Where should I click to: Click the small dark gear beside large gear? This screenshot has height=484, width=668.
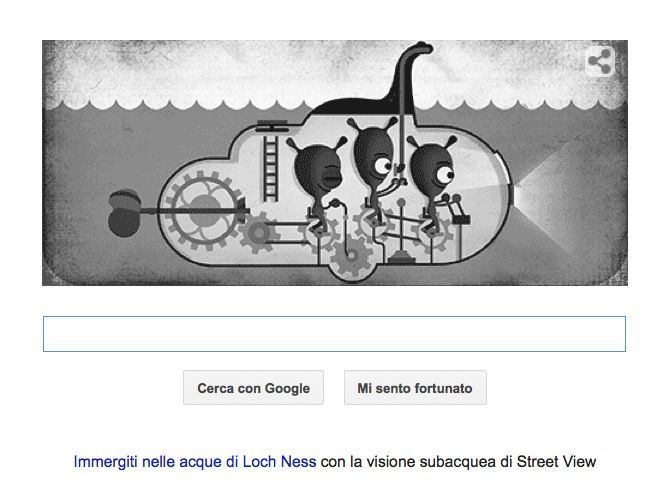(258, 233)
